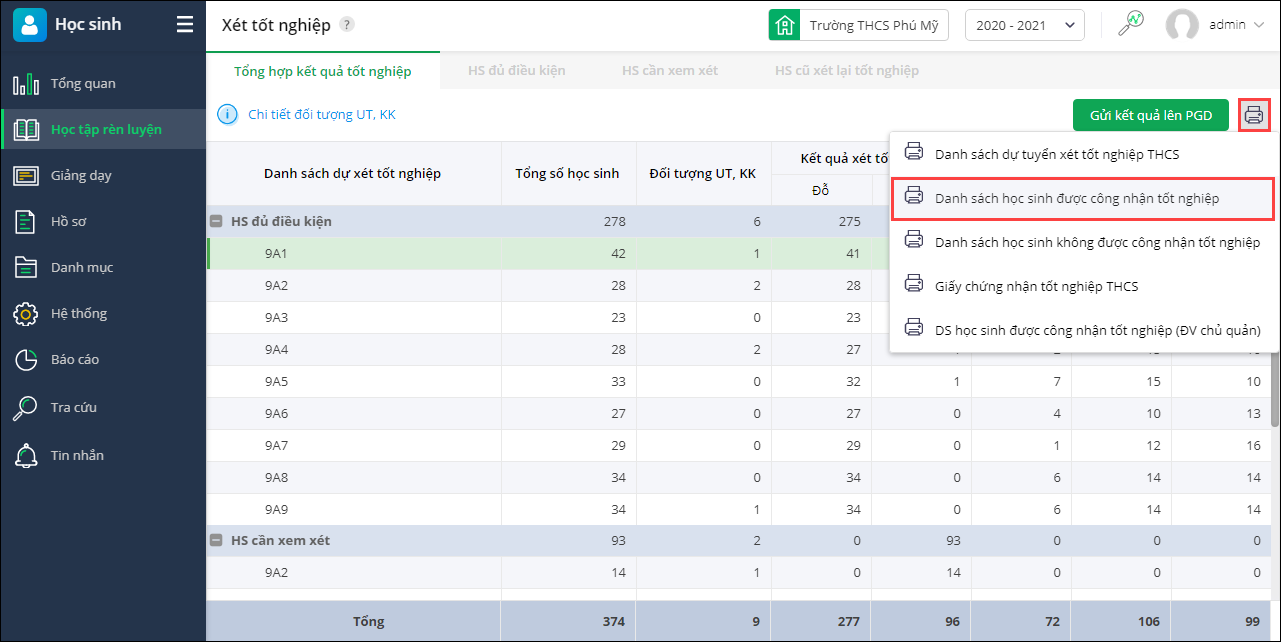Screen dimensions: 1281x642
Task: Choose Giấy chứng nhận tốt nghiệp THCS option
Action: [x=1036, y=286]
